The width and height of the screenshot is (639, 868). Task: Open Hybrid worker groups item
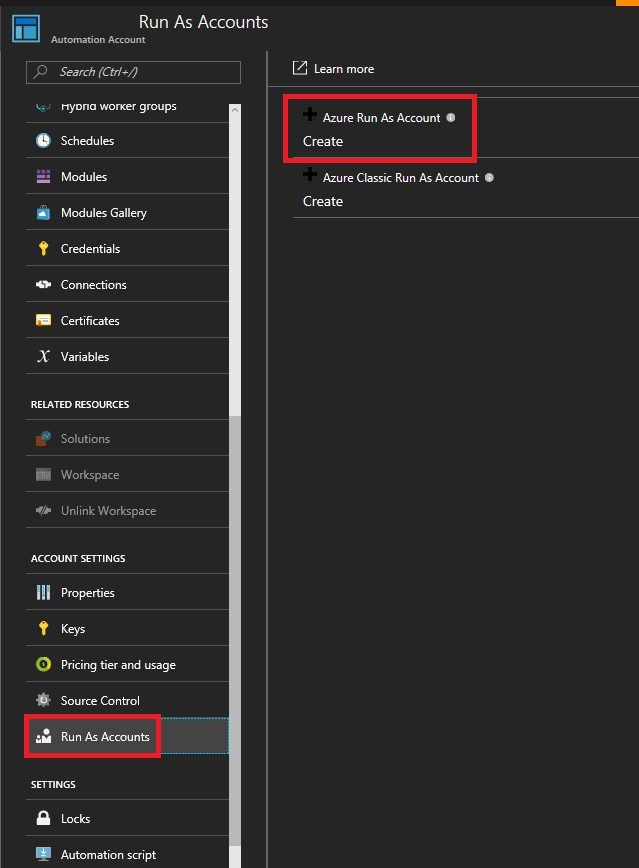(127, 112)
